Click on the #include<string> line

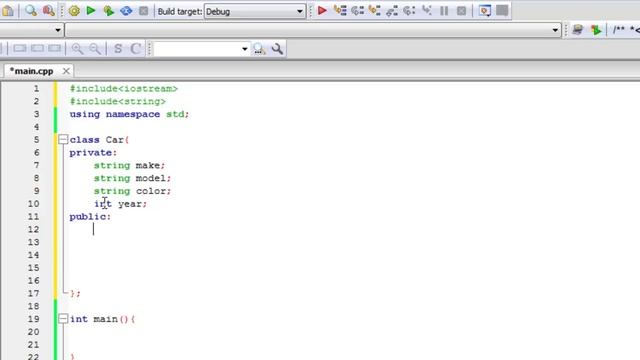(x=118, y=101)
